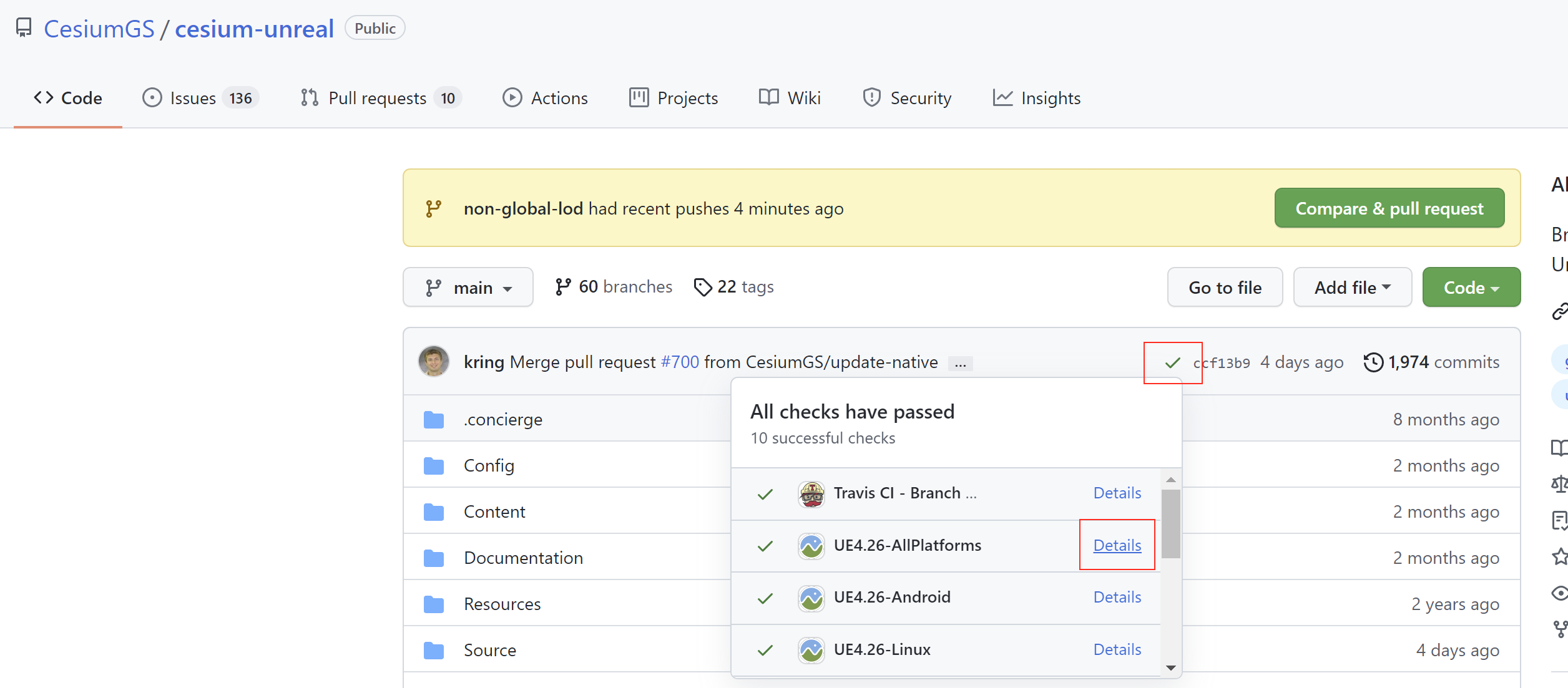Click the repository bookmark icon beside CesiumGS
1568x688 pixels.
[x=24, y=27]
